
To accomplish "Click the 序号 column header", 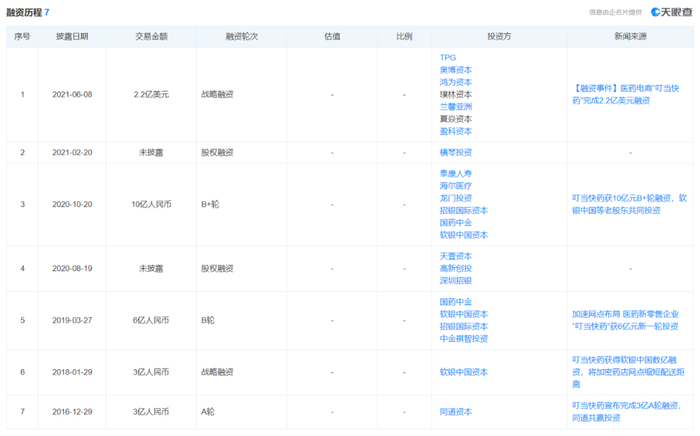I will coord(22,37).
